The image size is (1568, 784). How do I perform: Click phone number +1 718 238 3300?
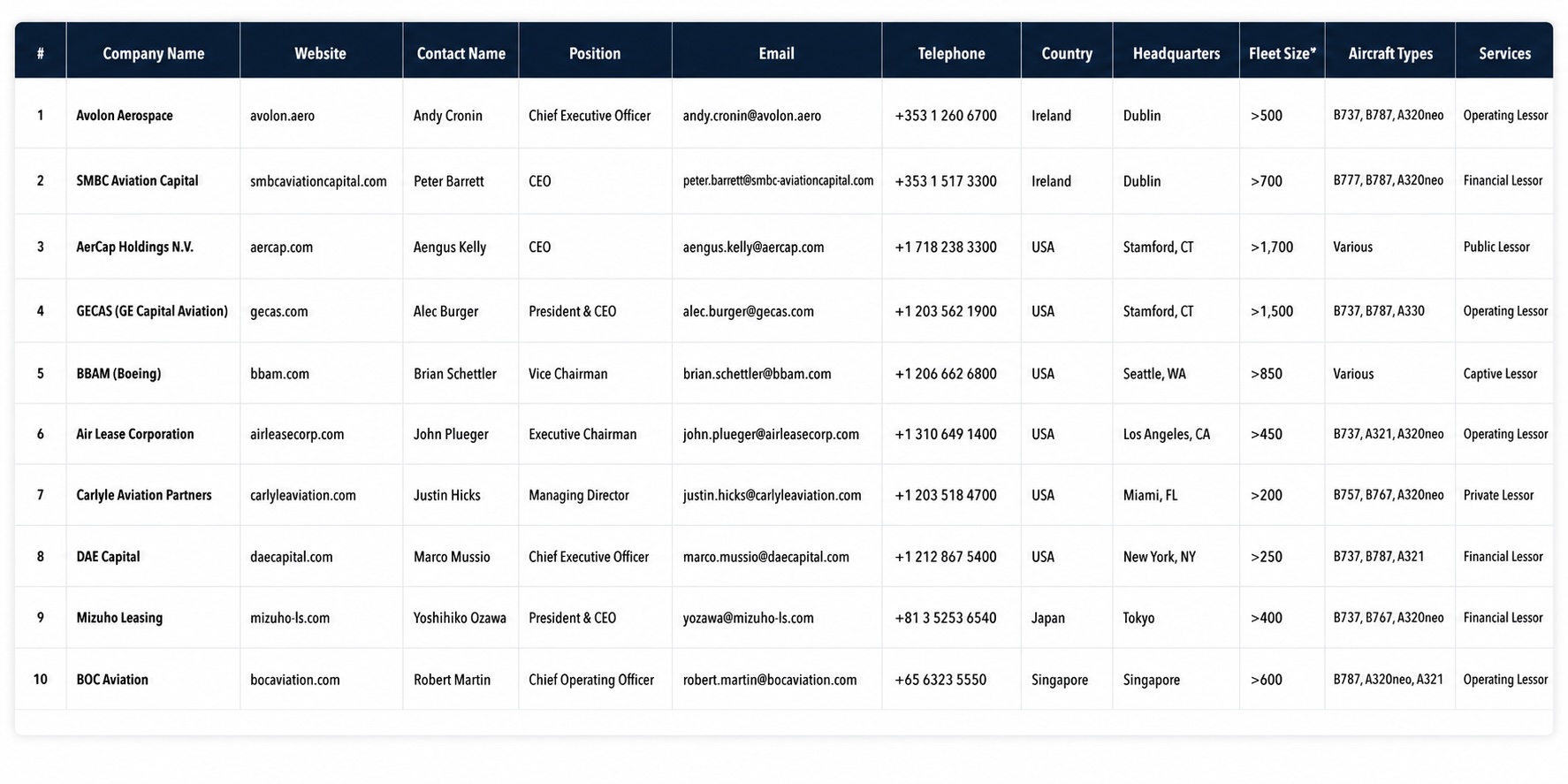[x=946, y=247]
